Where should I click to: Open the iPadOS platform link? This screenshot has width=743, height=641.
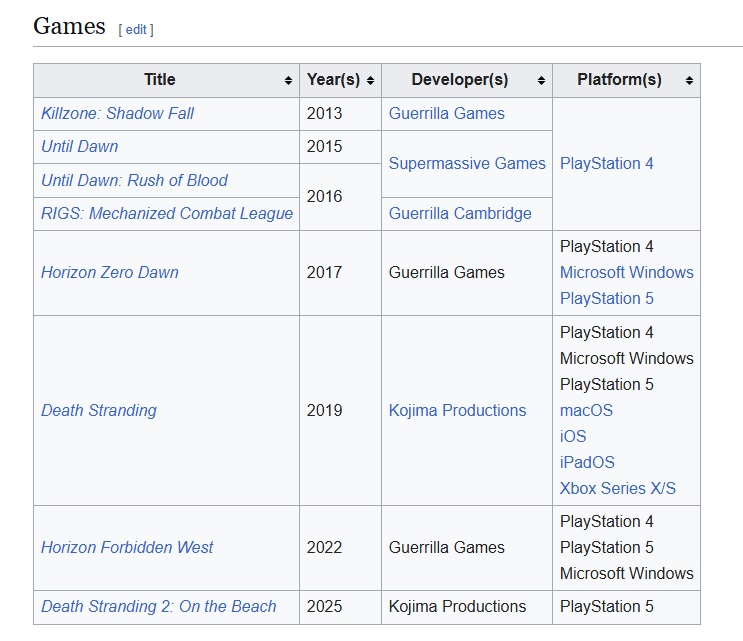pyautogui.click(x=587, y=462)
